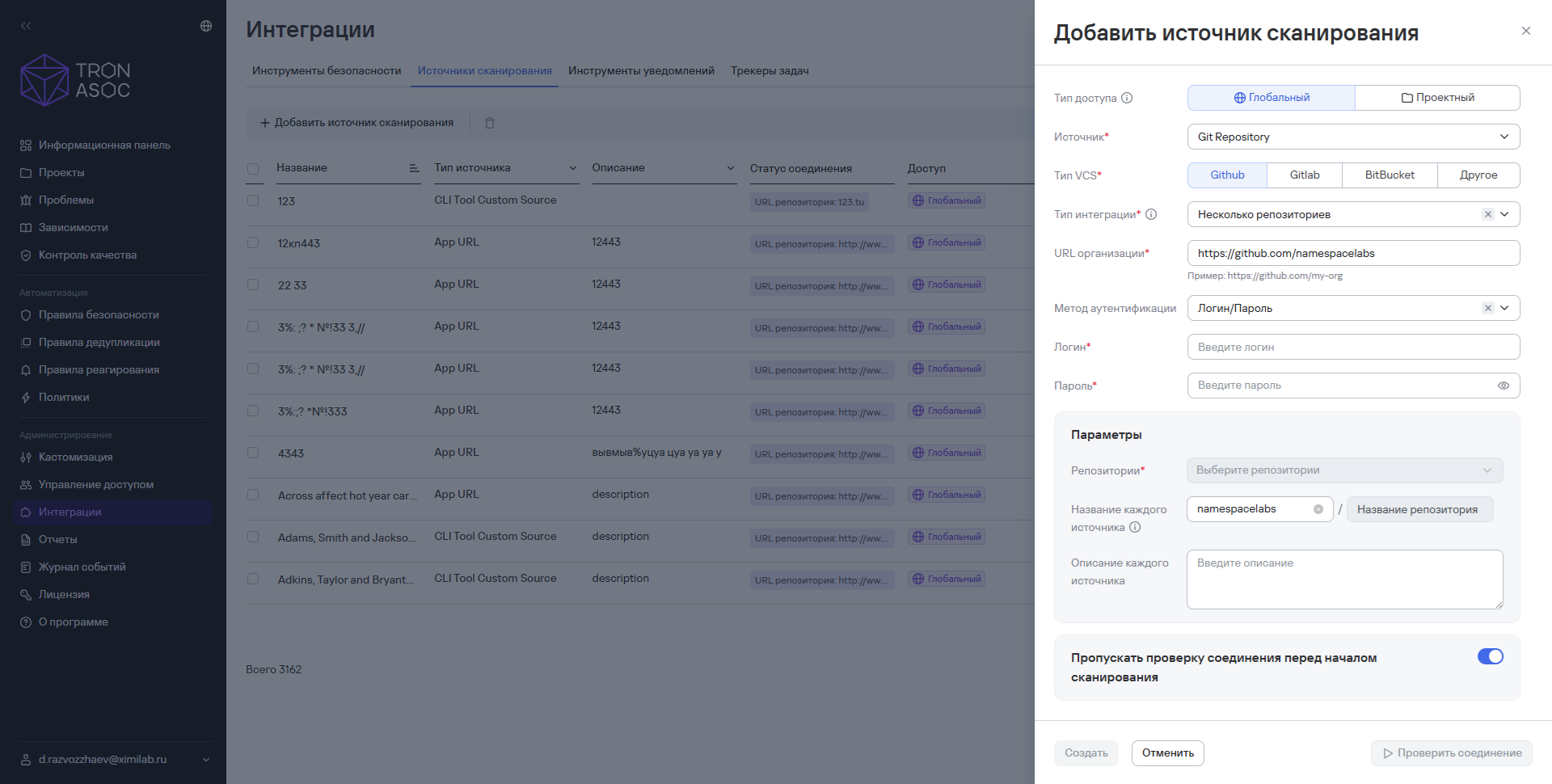Open Описание column filter dropdown
The width and height of the screenshot is (1552, 784).
click(731, 168)
